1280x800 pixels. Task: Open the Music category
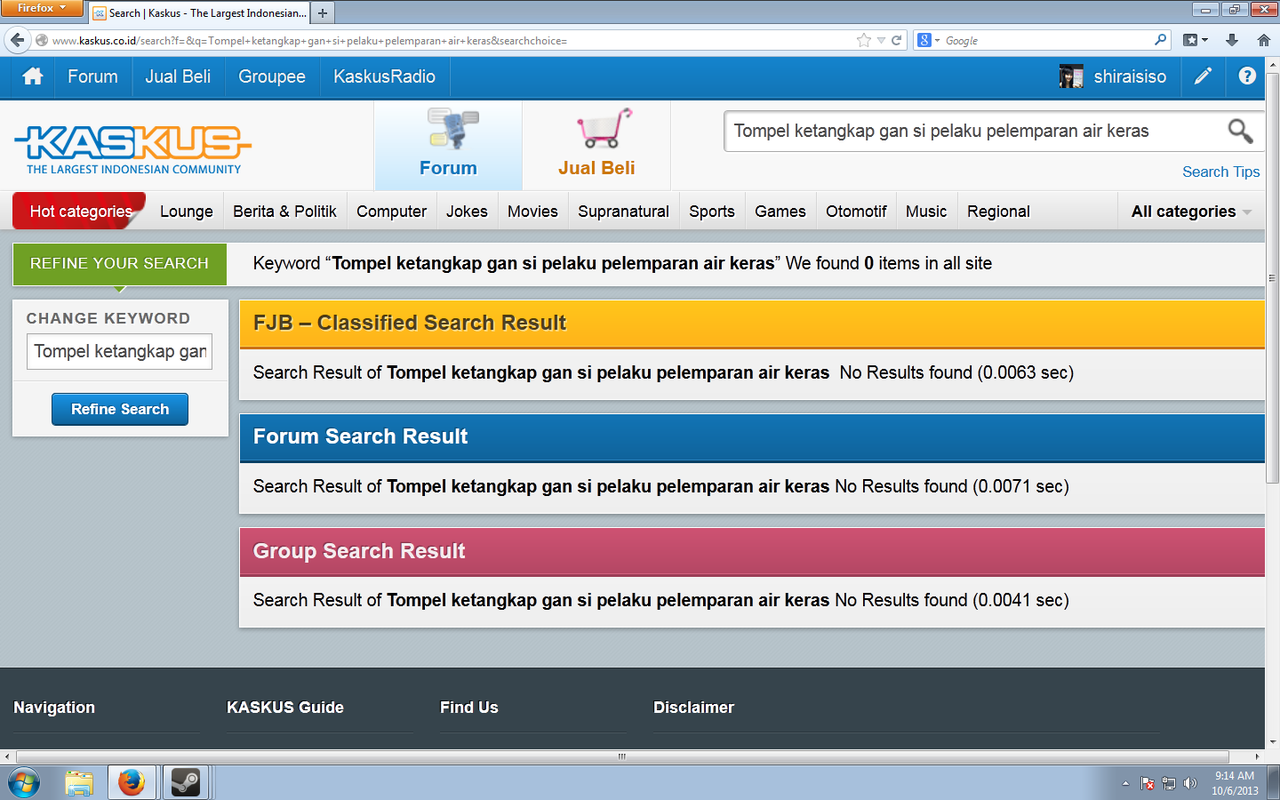pyautogui.click(x=927, y=211)
